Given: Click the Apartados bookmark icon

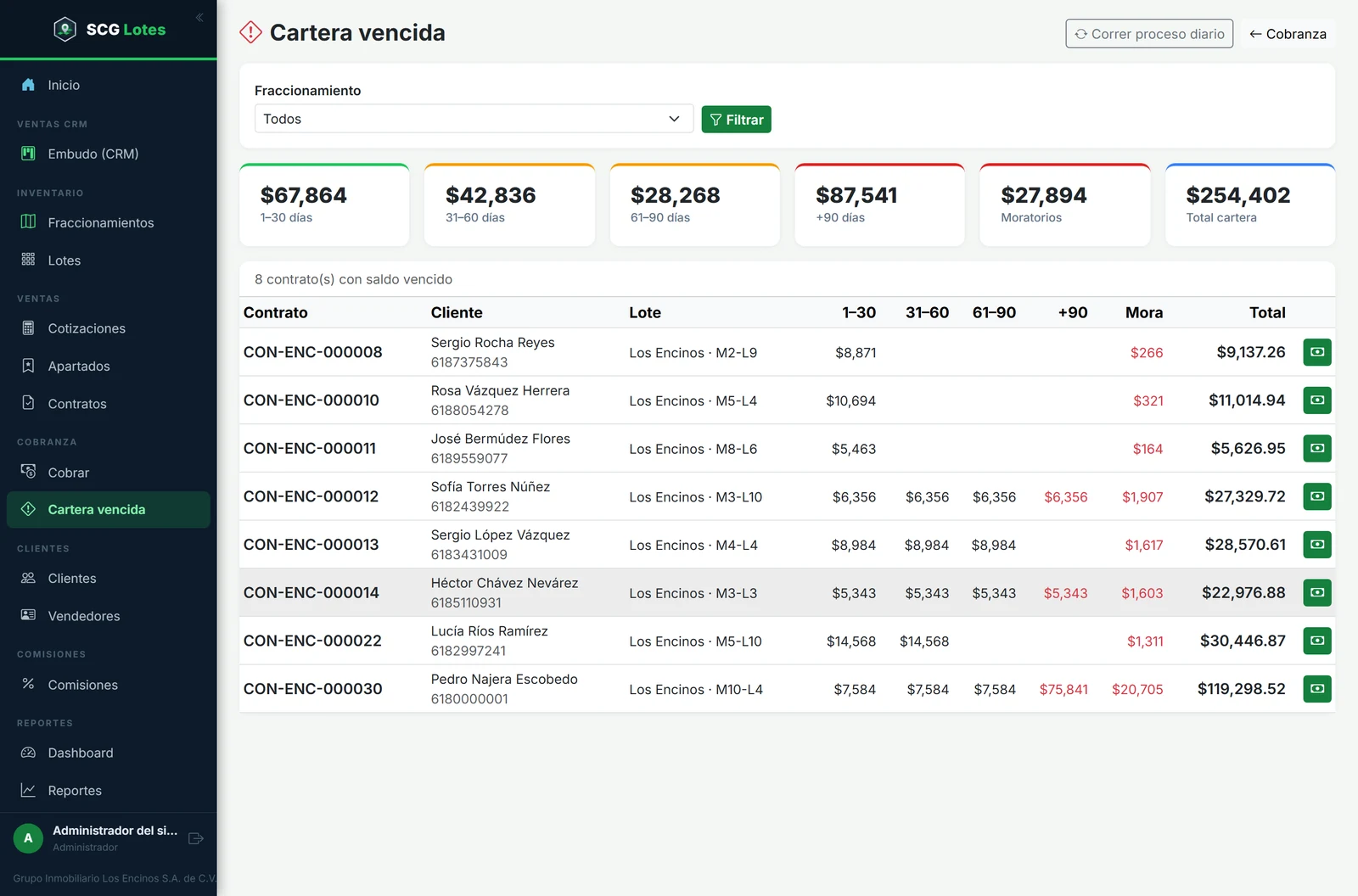Looking at the screenshot, I should (x=28, y=366).
